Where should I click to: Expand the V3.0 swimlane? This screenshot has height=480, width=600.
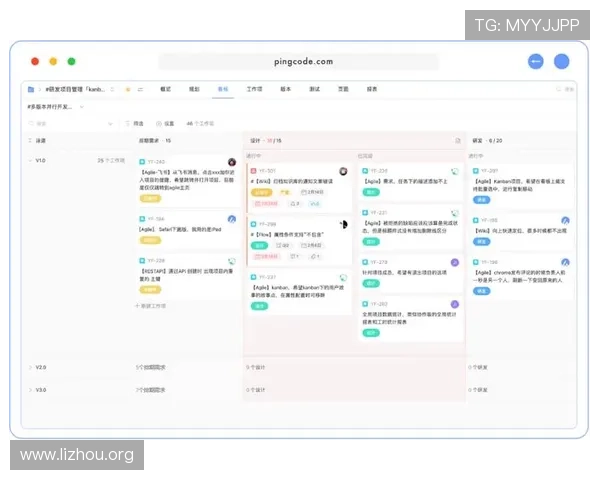pyautogui.click(x=30, y=390)
